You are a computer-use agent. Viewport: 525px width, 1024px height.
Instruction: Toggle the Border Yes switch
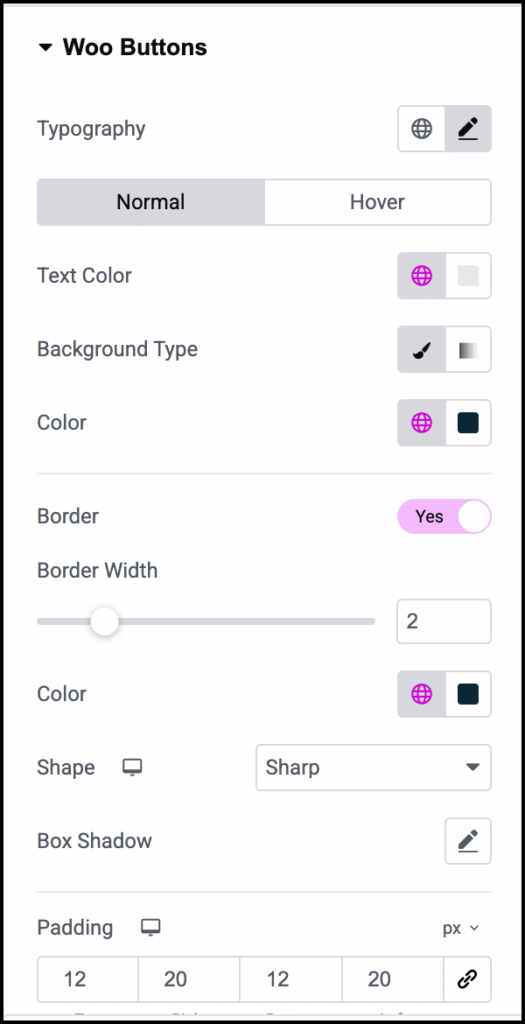pos(444,517)
